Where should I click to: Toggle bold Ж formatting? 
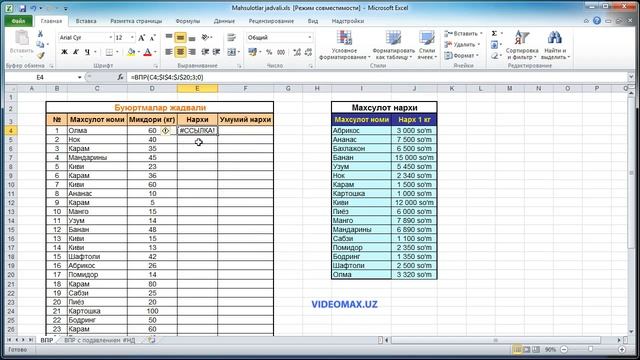point(64,52)
